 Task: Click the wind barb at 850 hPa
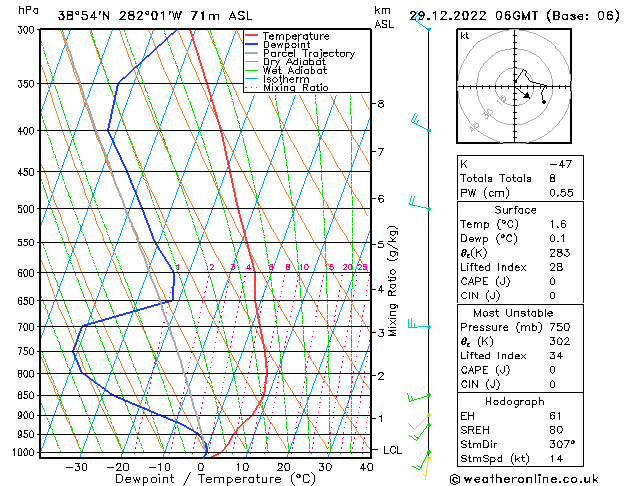click(x=419, y=397)
